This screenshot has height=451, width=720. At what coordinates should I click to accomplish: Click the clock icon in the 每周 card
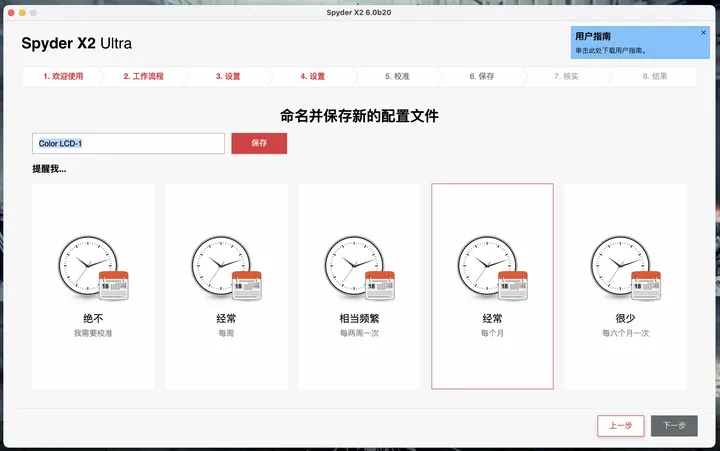pos(226,268)
